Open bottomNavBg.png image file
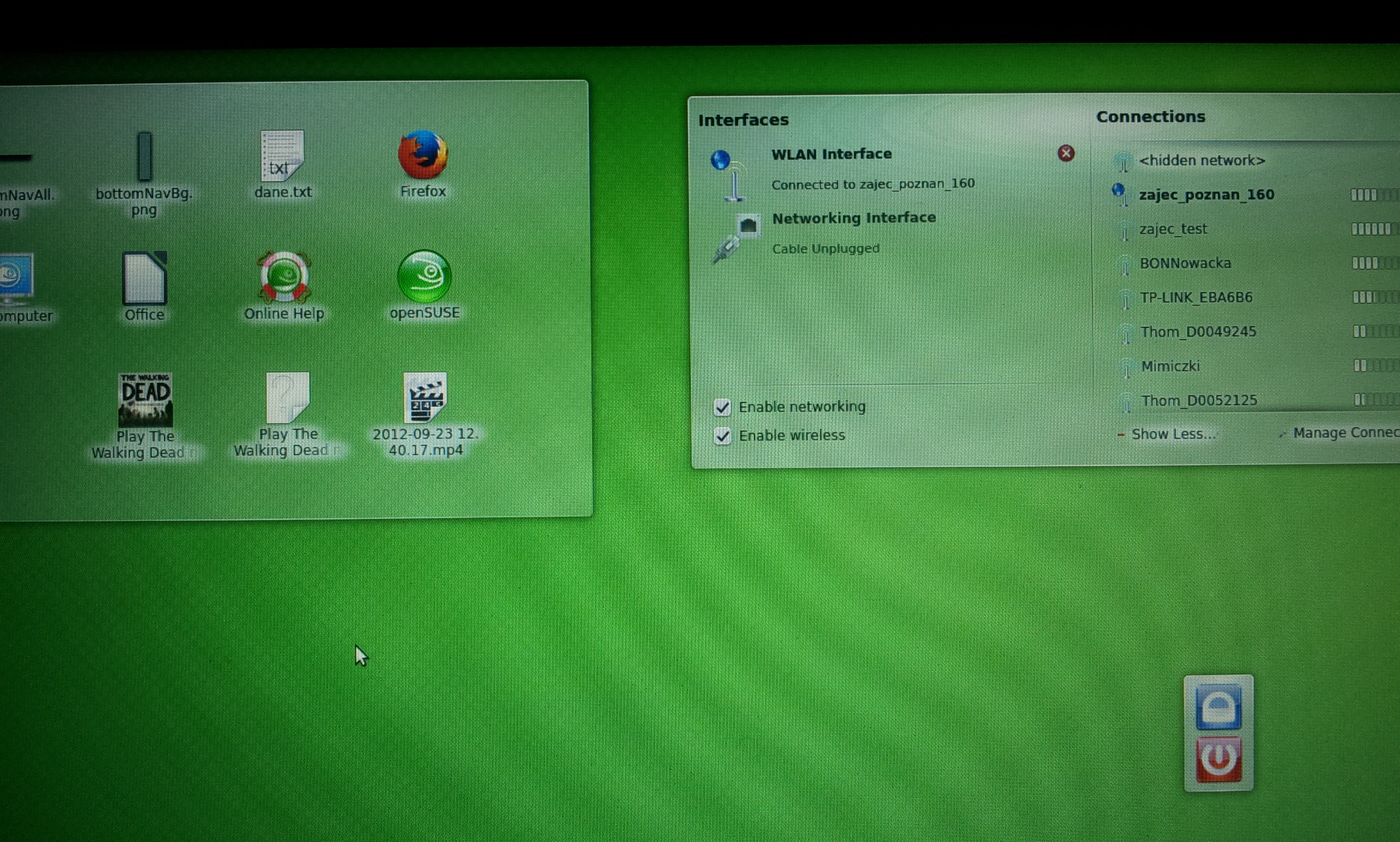1400x842 pixels. 144,157
